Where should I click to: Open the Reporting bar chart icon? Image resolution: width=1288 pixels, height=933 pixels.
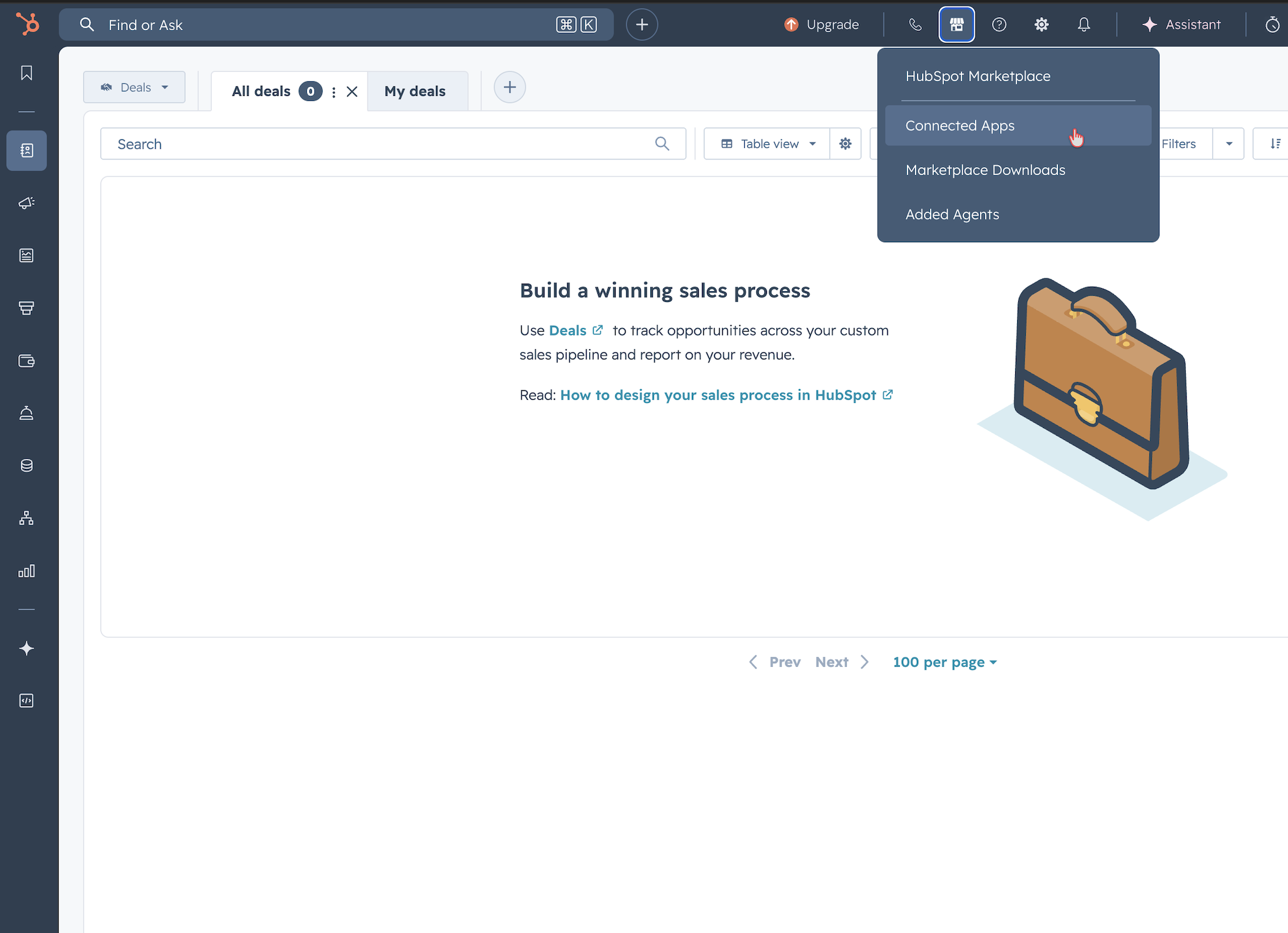click(x=26, y=571)
